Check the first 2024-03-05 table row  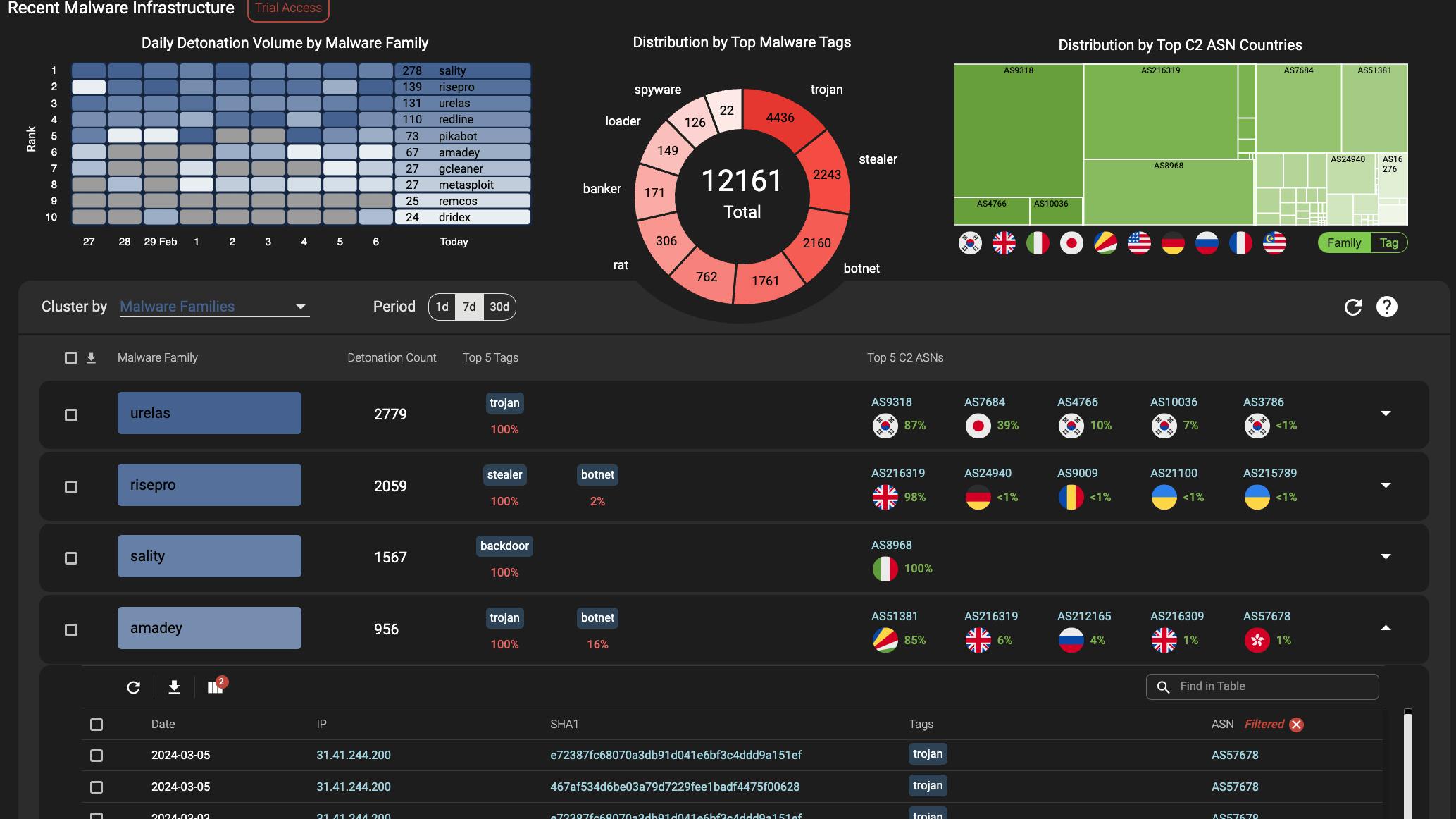point(97,755)
